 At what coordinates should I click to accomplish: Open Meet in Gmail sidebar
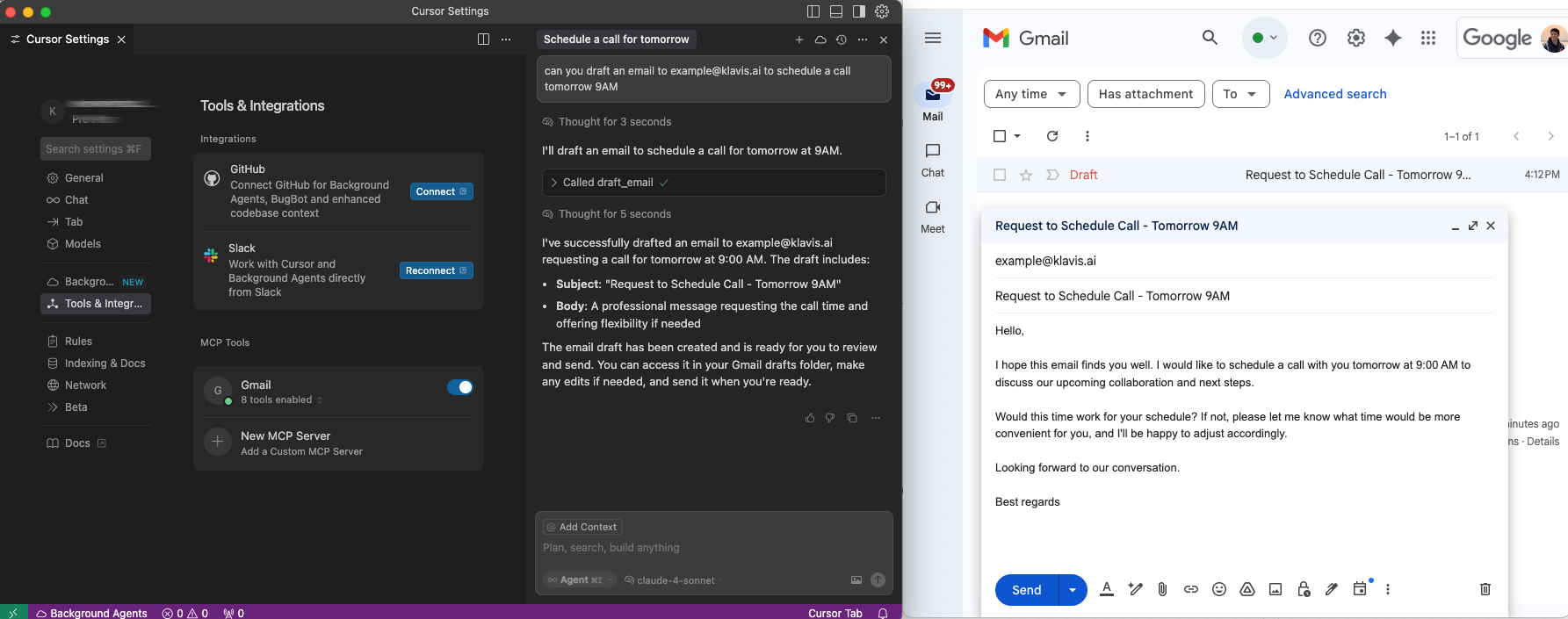(x=933, y=217)
